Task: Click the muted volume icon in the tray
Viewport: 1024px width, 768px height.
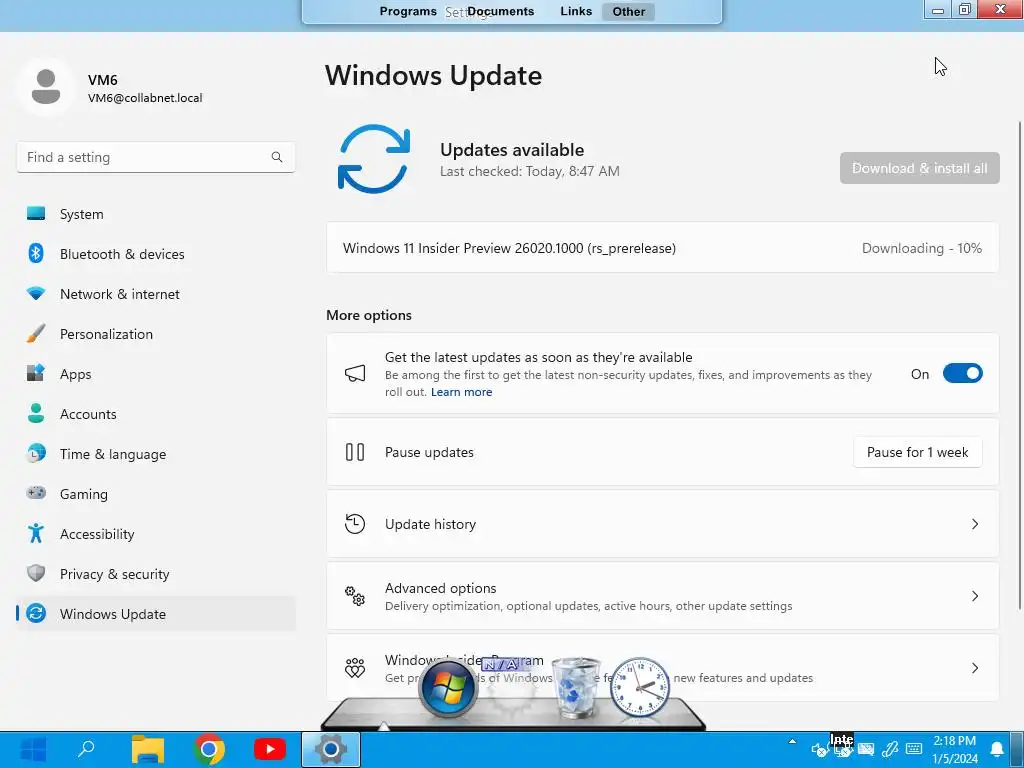Action: click(818, 750)
